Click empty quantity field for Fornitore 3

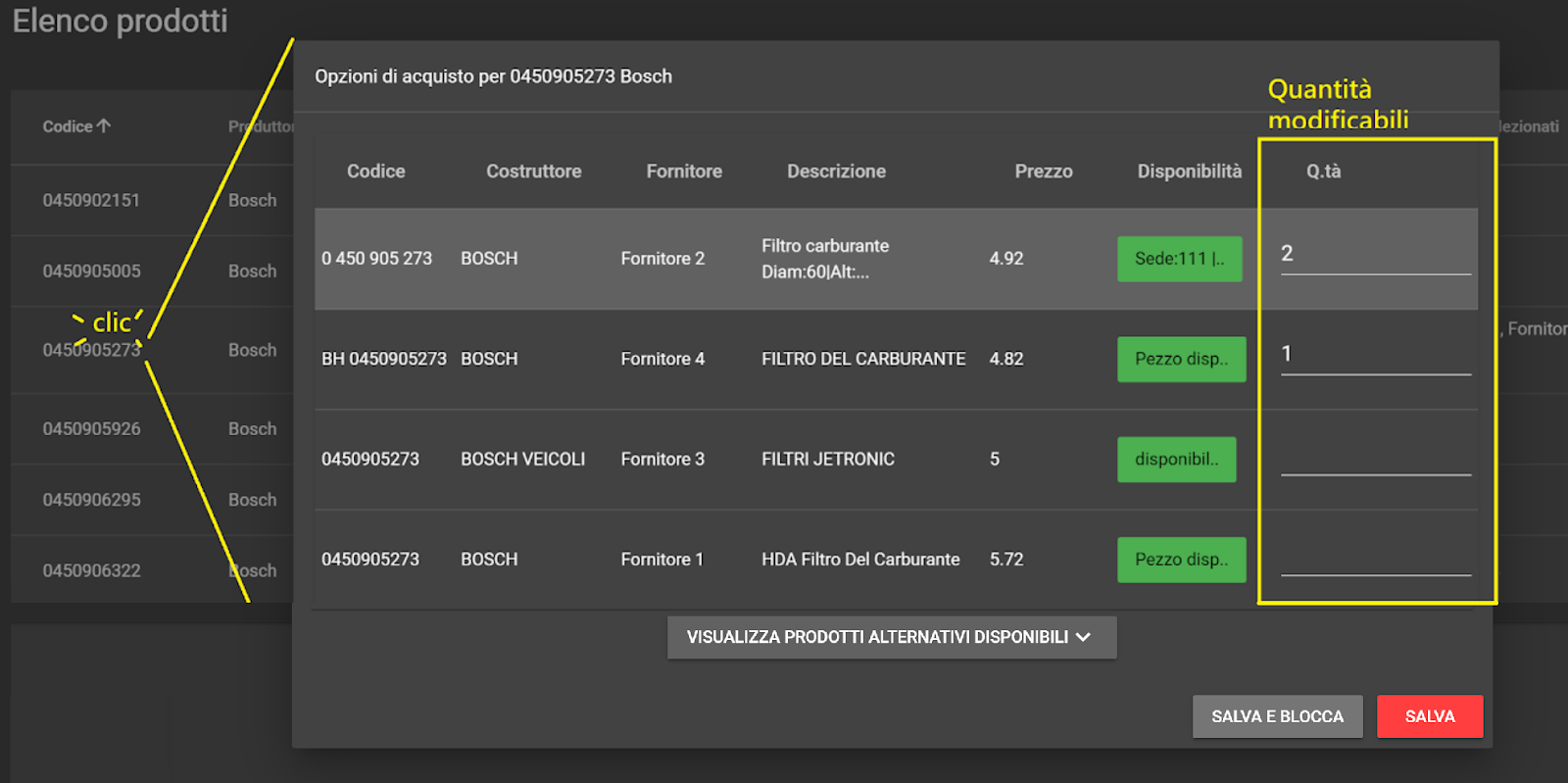[1376, 456]
